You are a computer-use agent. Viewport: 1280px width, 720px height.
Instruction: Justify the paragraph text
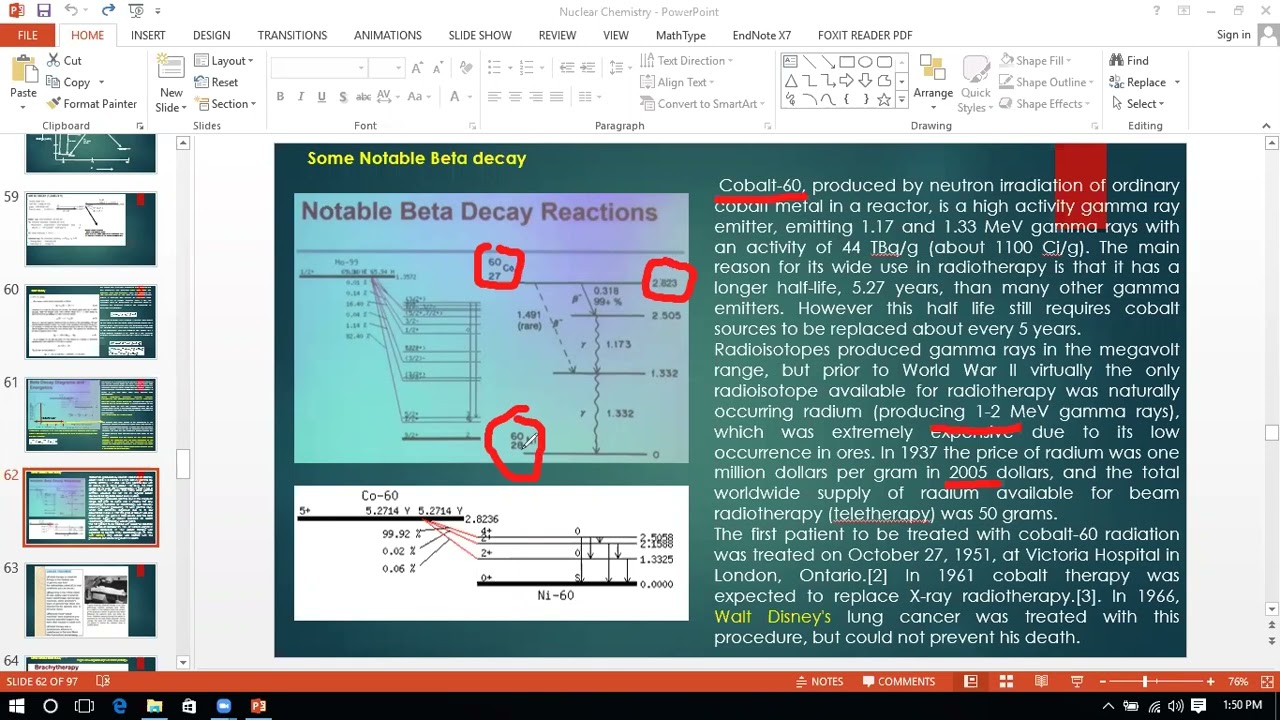[x=557, y=97]
